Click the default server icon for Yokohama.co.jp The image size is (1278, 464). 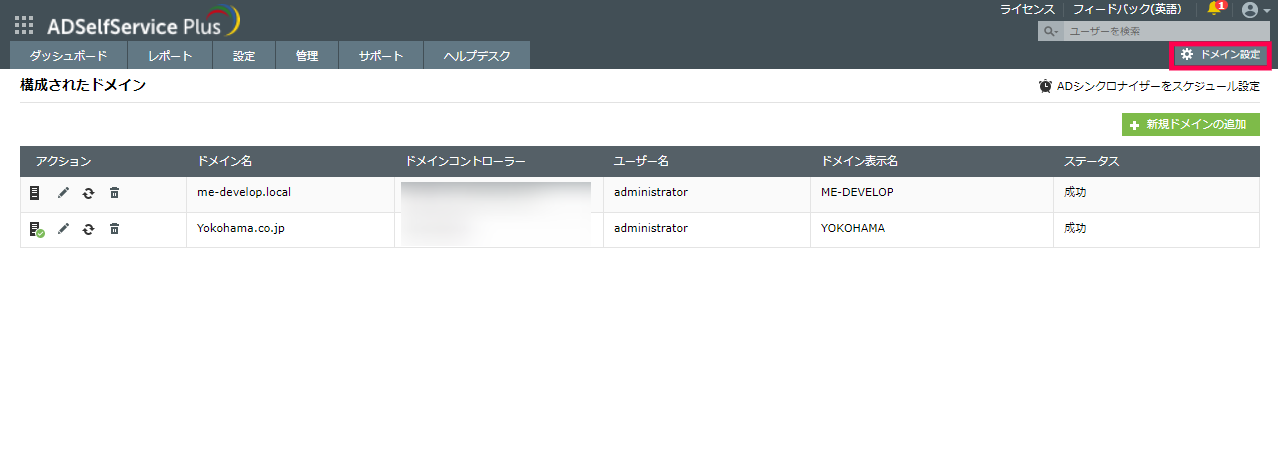pyautogui.click(x=36, y=229)
